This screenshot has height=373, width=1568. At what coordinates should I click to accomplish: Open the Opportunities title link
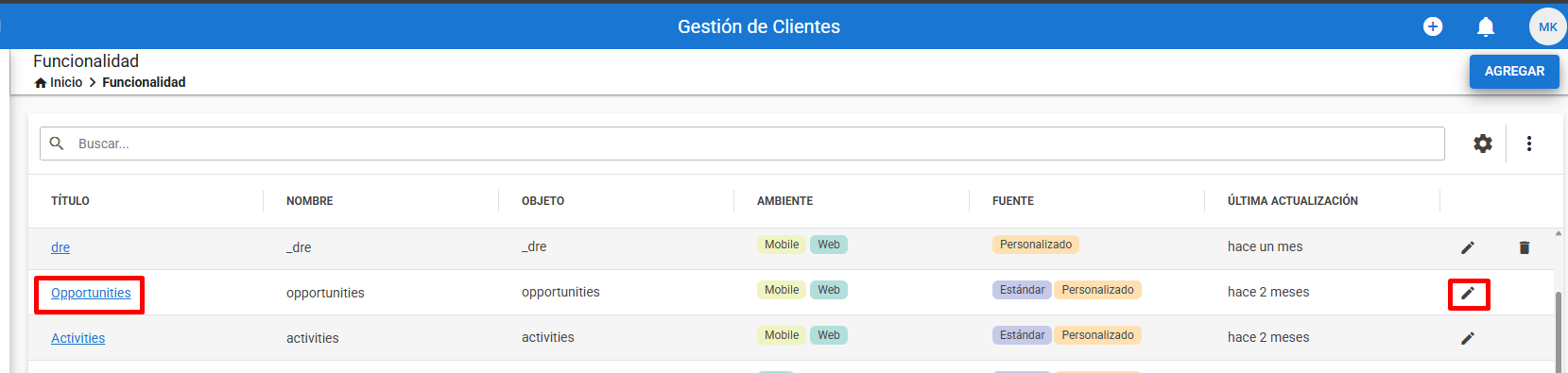91,293
